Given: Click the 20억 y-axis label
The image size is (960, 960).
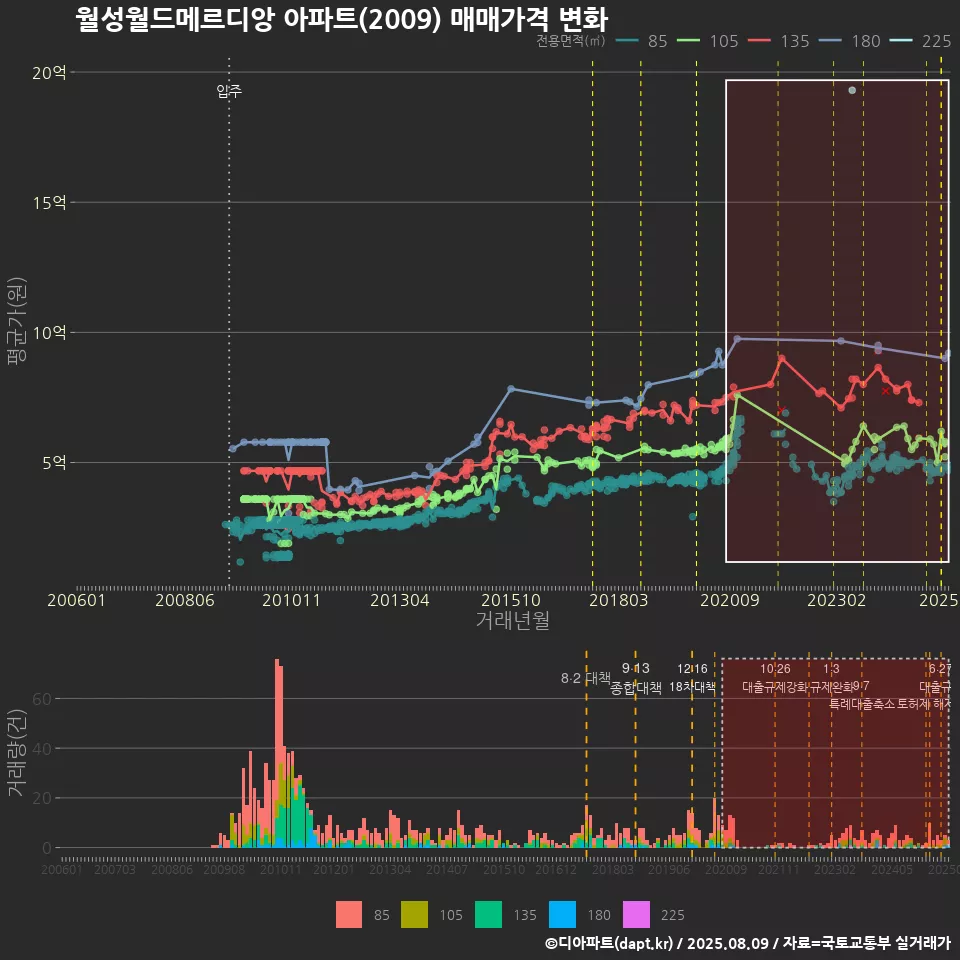Looking at the screenshot, I should point(49,73).
